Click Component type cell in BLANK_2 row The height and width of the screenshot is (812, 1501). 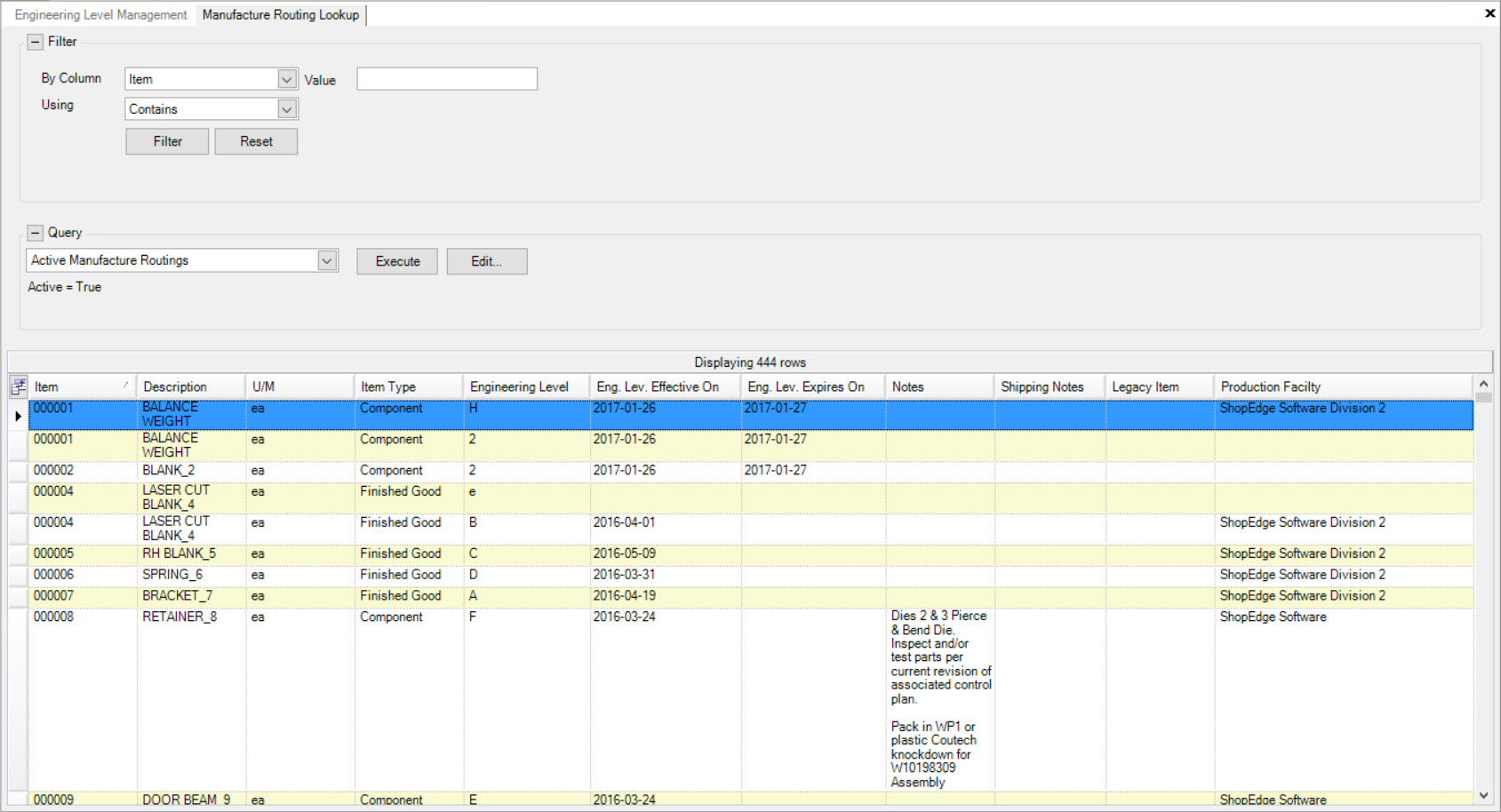[x=409, y=471]
